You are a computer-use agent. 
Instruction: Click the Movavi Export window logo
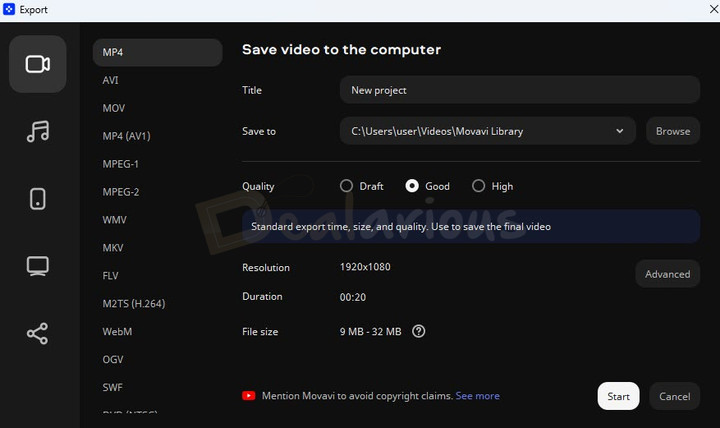(9, 9)
